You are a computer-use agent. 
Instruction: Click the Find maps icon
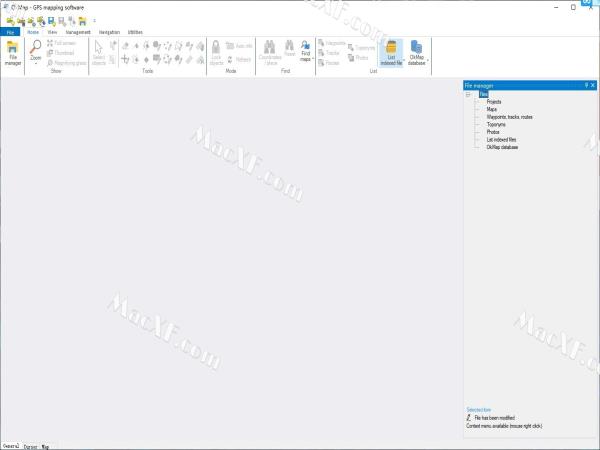point(305,50)
